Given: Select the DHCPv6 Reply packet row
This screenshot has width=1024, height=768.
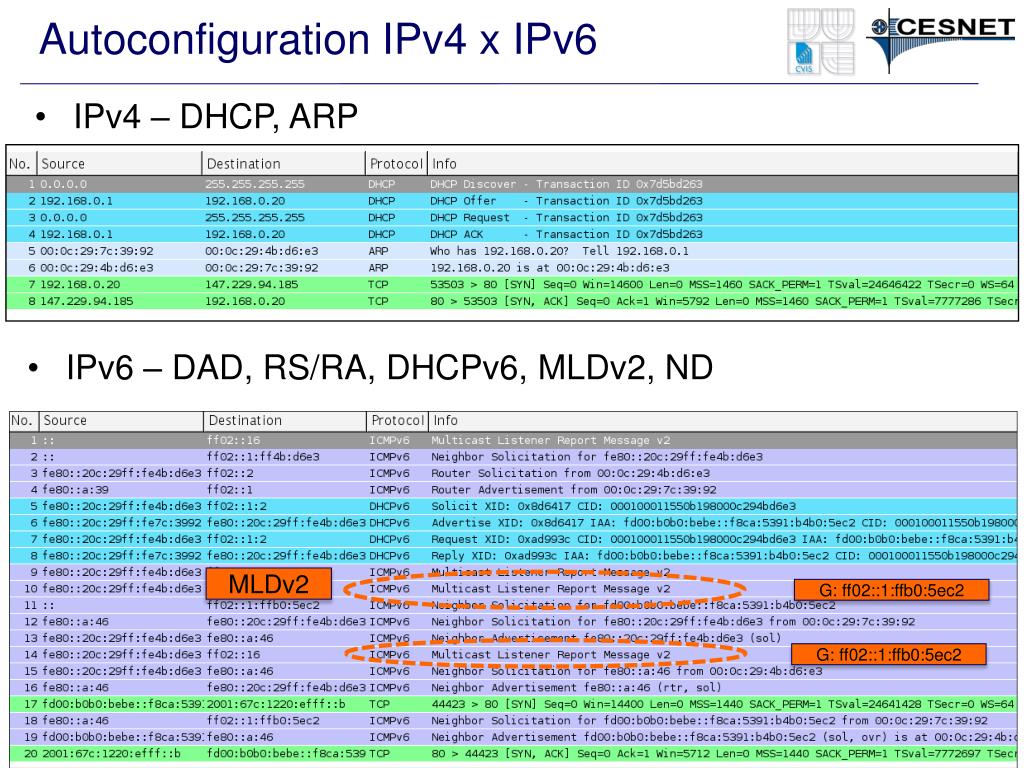Looking at the screenshot, I should (x=513, y=556).
